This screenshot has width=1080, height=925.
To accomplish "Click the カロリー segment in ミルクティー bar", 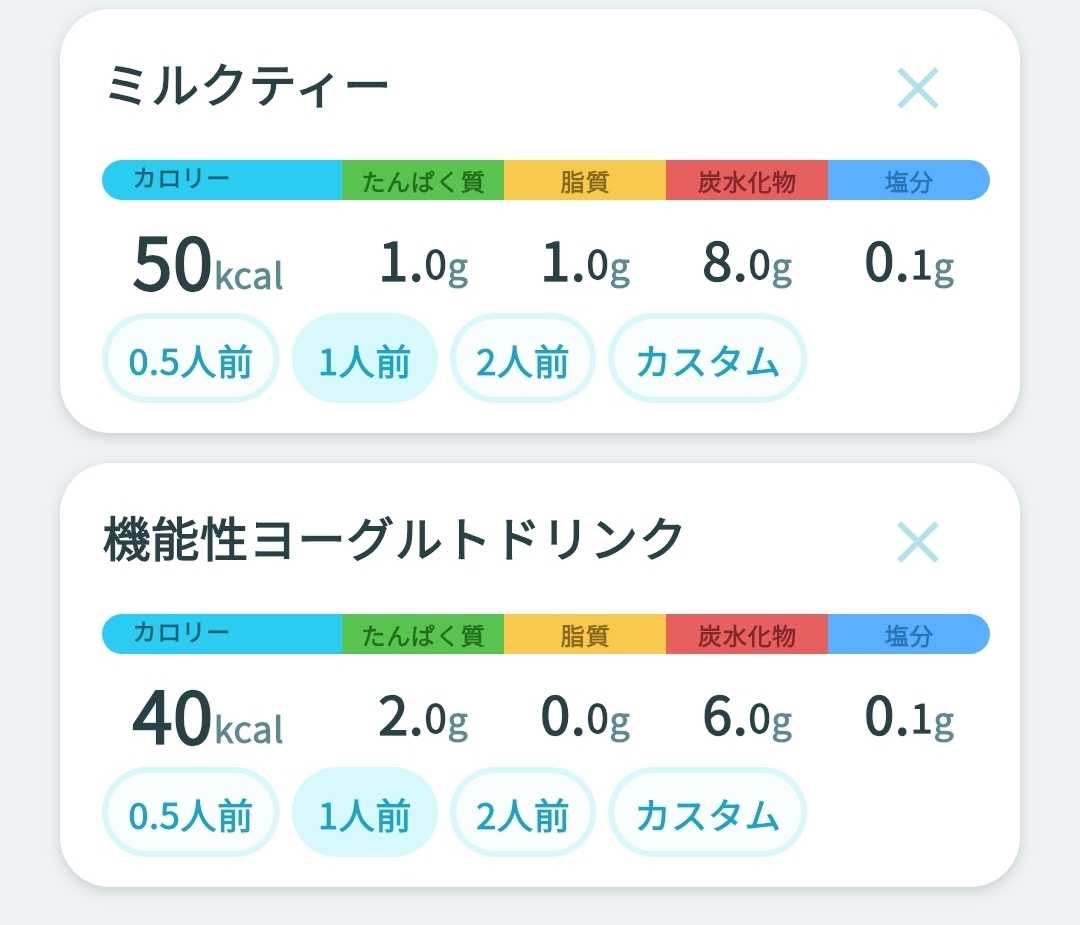I will point(222,180).
